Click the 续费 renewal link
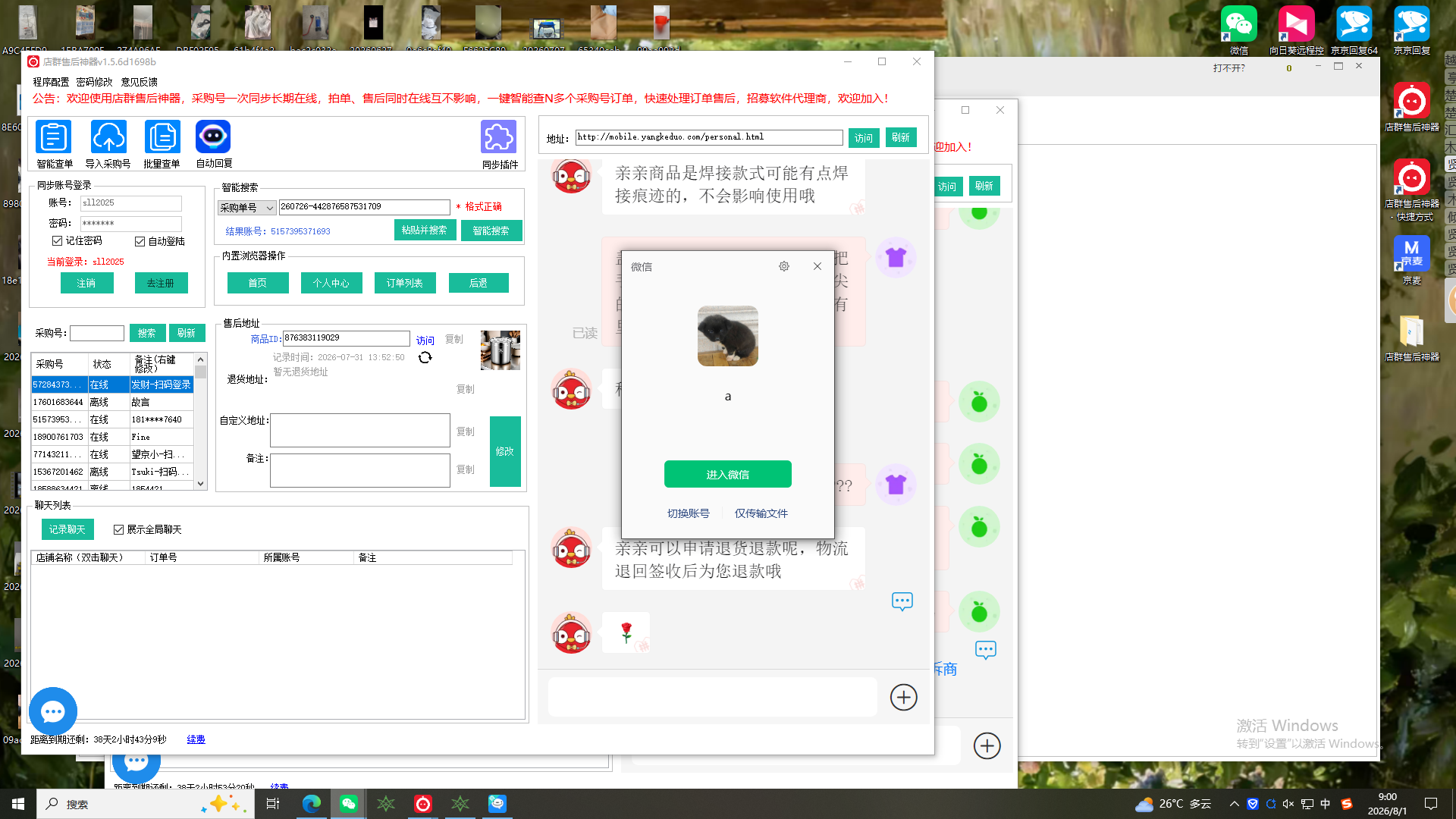Screen dimensions: 1456x819 [x=196, y=739]
